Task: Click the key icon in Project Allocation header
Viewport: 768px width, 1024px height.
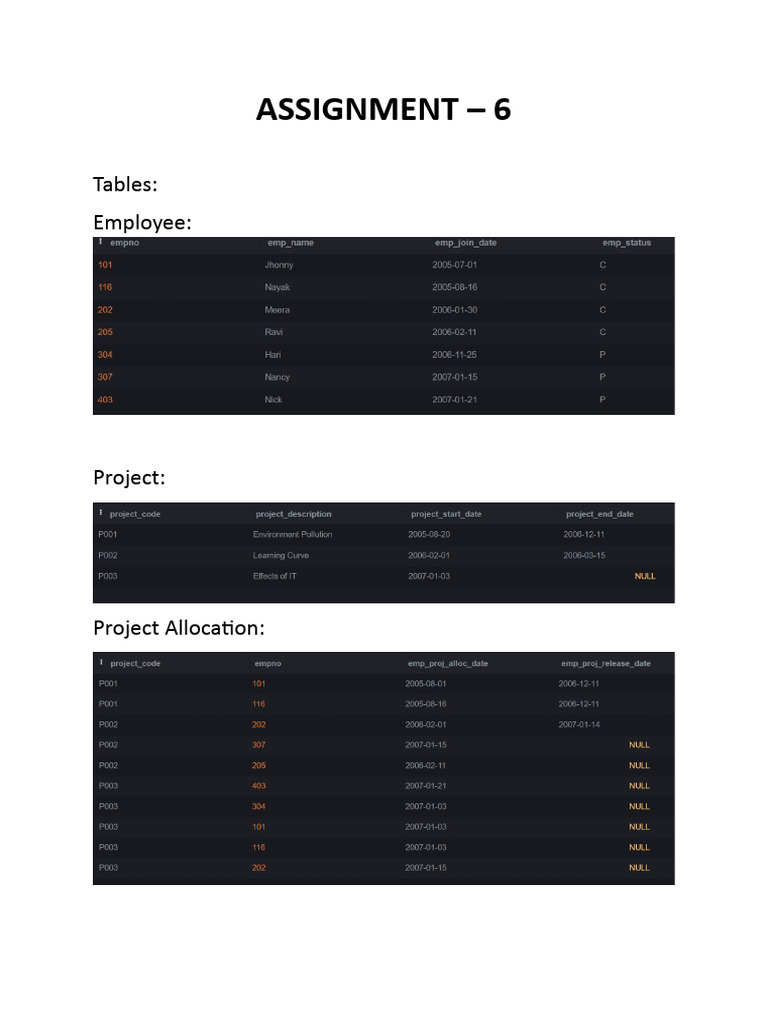Action: click(101, 662)
